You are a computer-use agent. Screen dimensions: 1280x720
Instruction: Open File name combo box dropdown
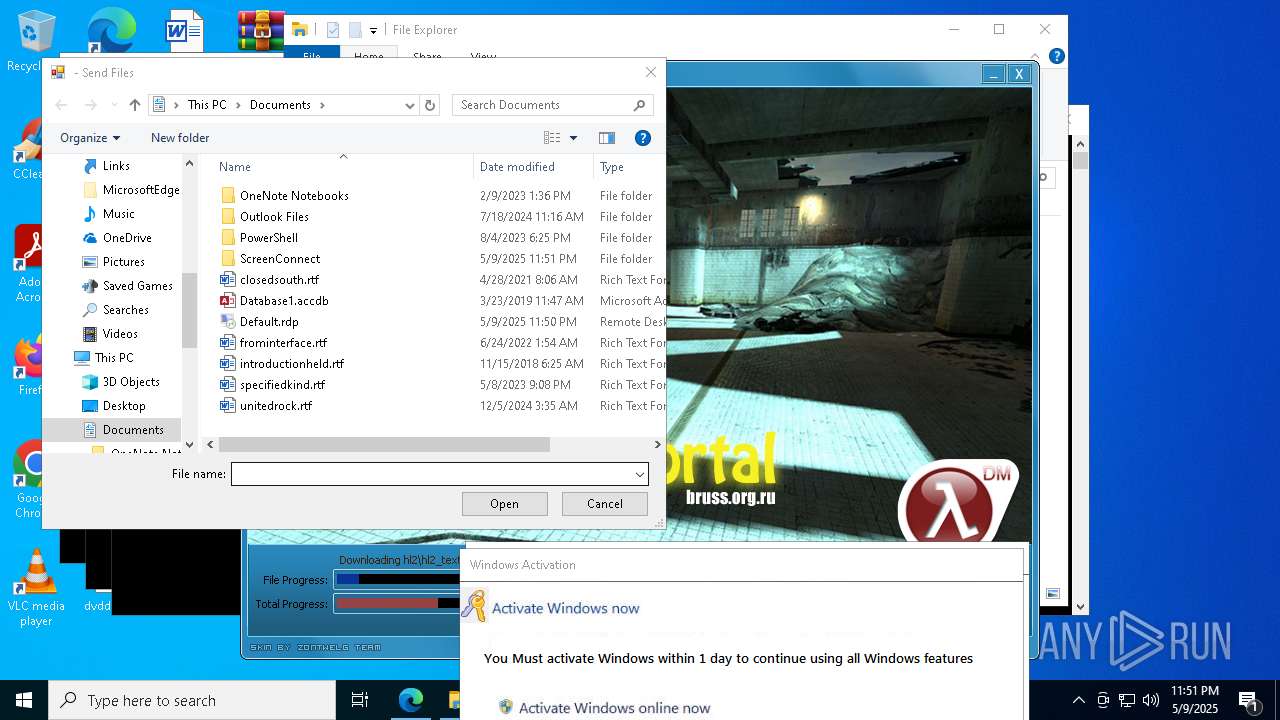639,474
